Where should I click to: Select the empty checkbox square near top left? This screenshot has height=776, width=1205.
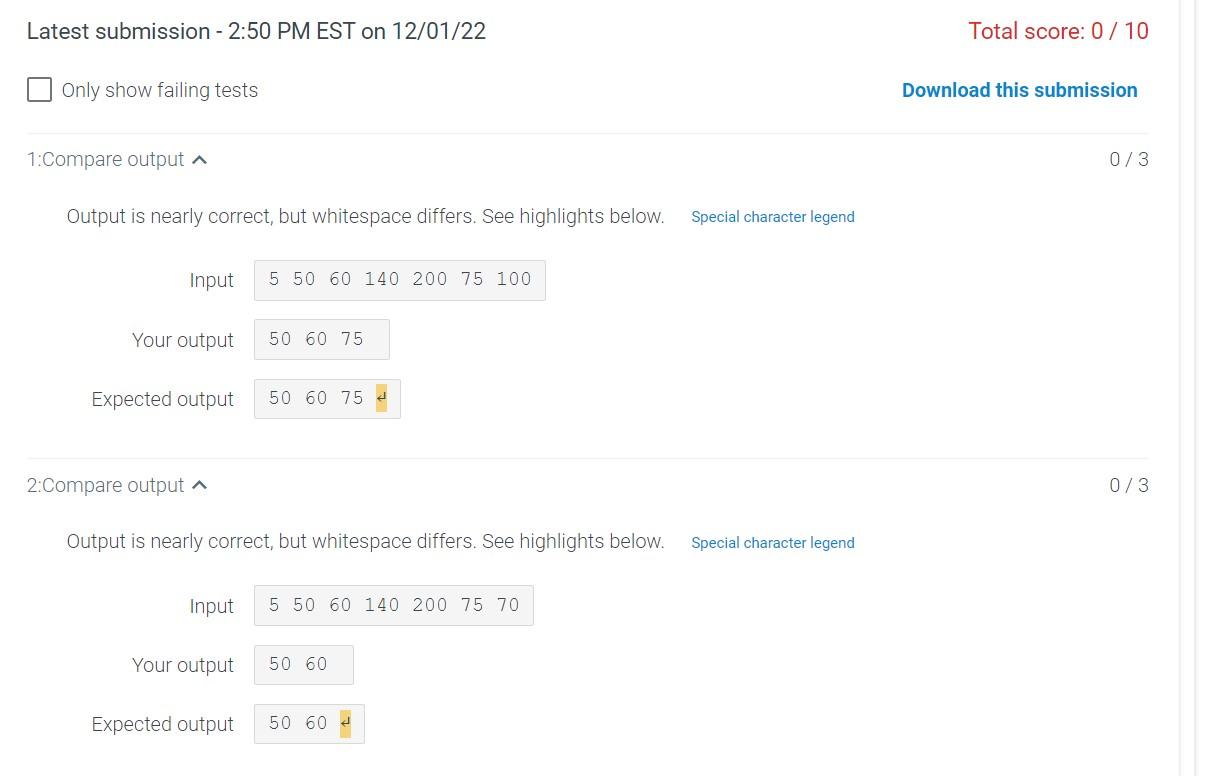point(39,89)
